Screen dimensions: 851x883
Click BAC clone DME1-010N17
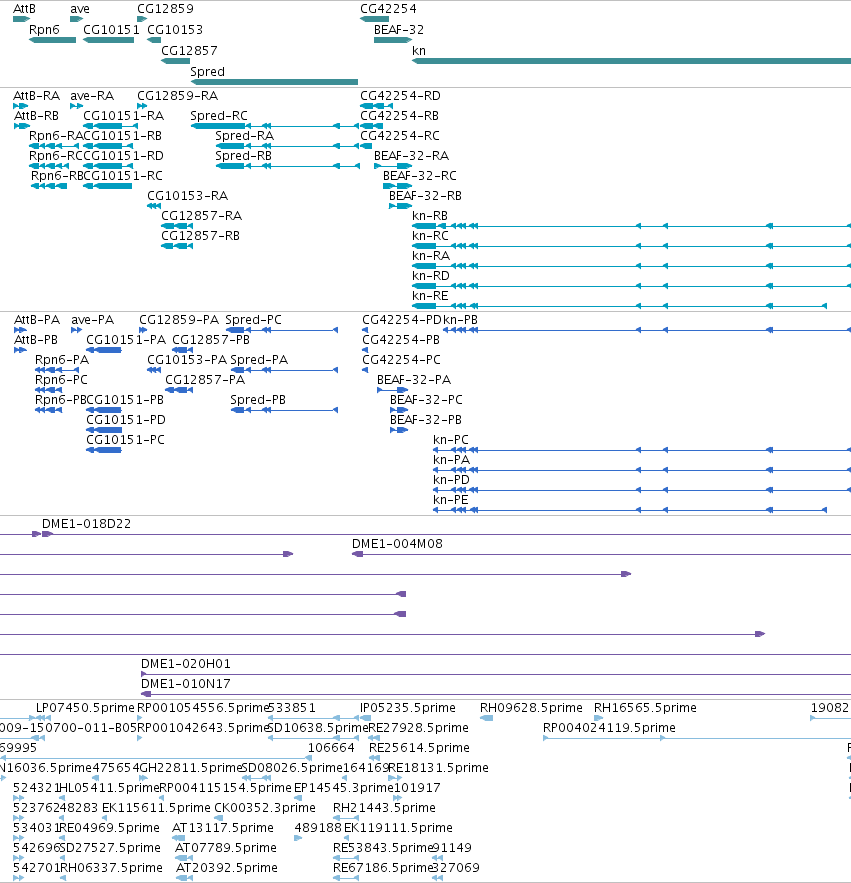click(496, 694)
